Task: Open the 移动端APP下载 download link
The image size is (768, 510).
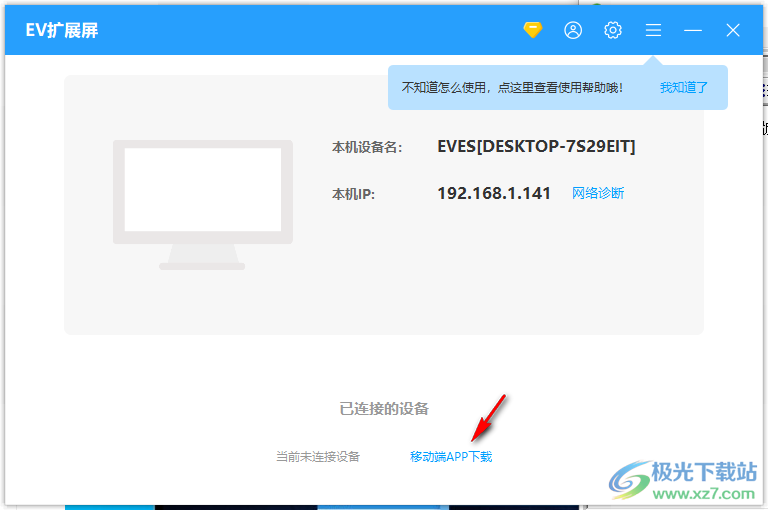Action: 451,457
